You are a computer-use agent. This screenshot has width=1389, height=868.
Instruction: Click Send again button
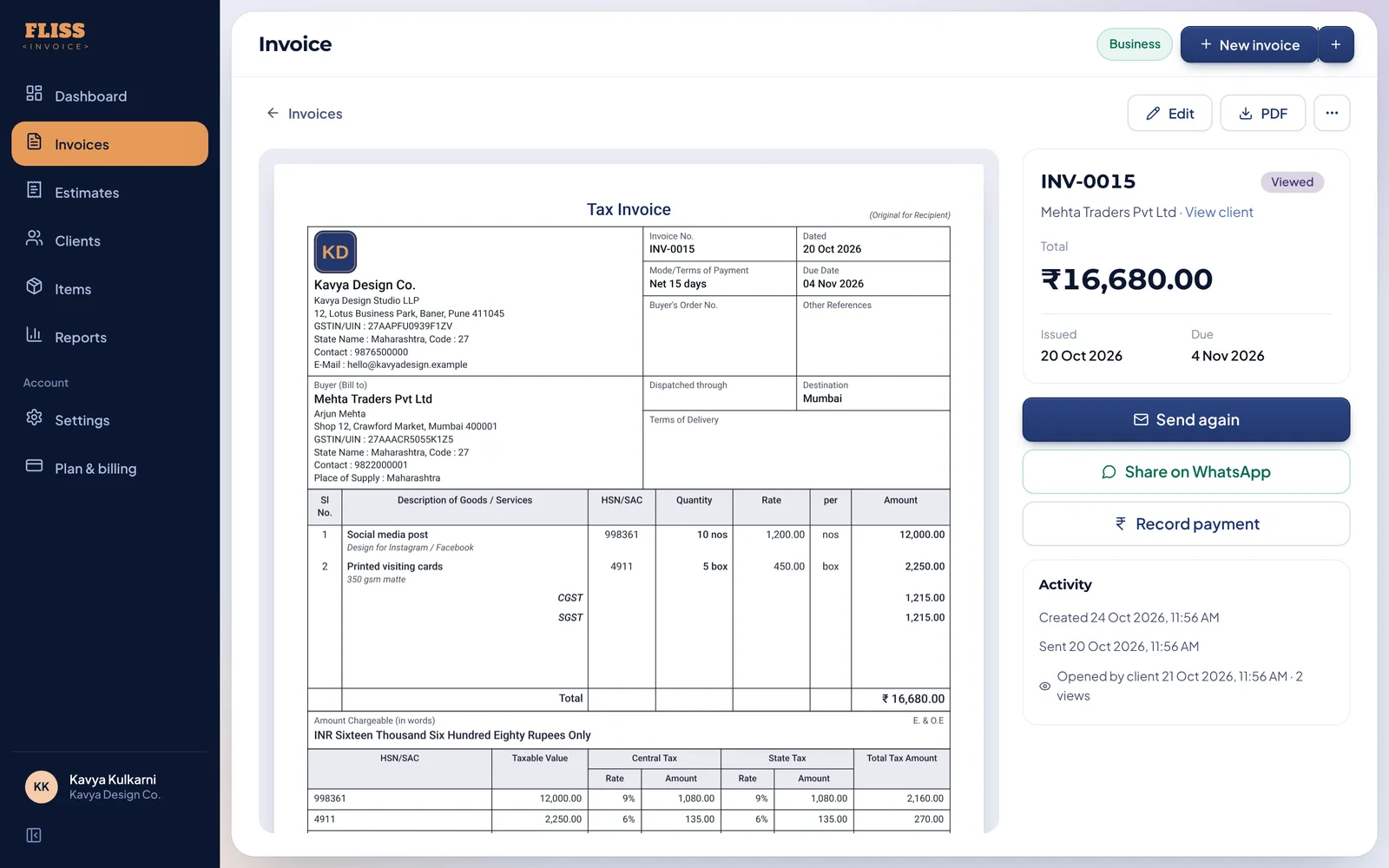pos(1186,419)
